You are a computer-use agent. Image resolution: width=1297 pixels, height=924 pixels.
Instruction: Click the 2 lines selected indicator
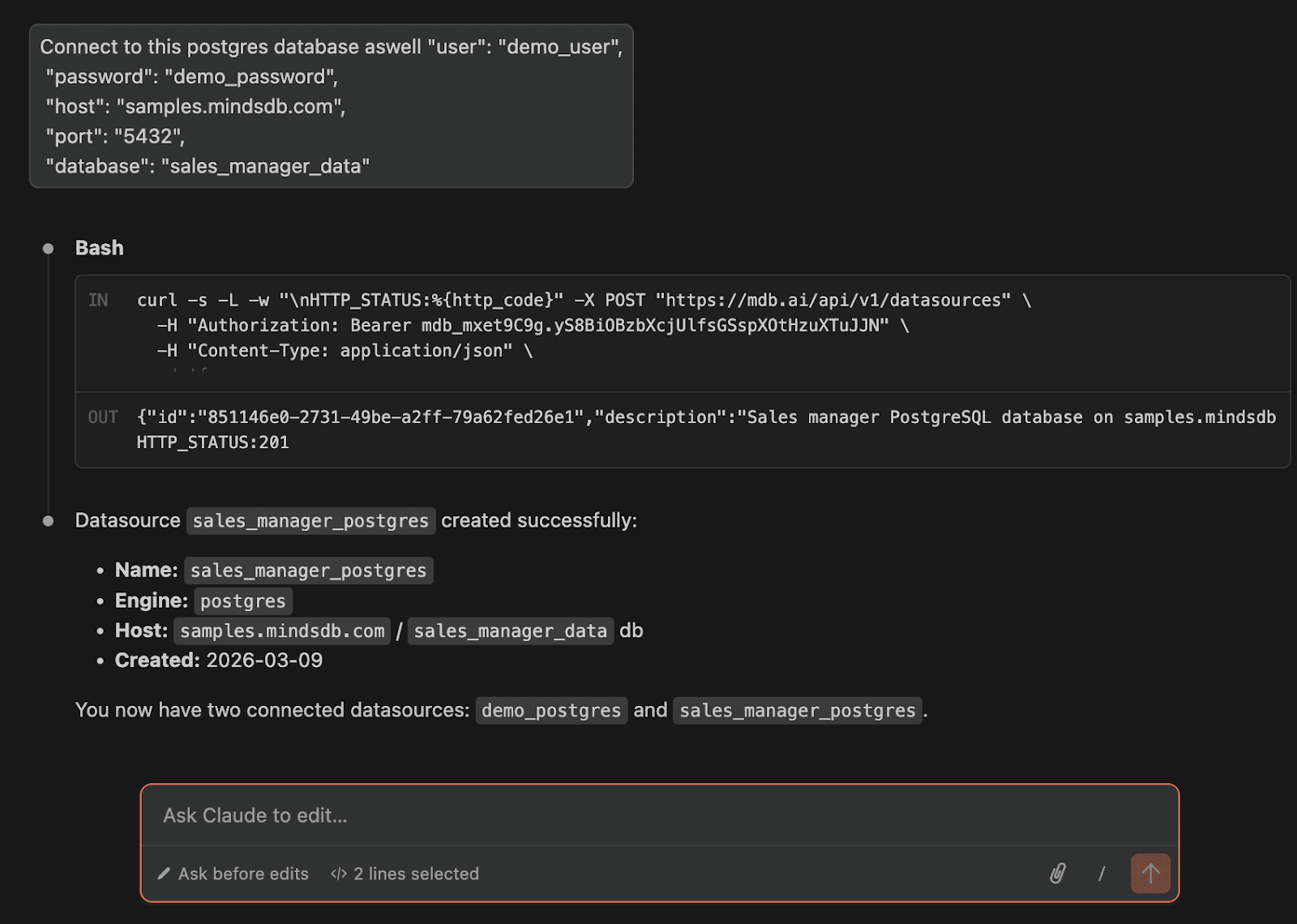point(405,874)
